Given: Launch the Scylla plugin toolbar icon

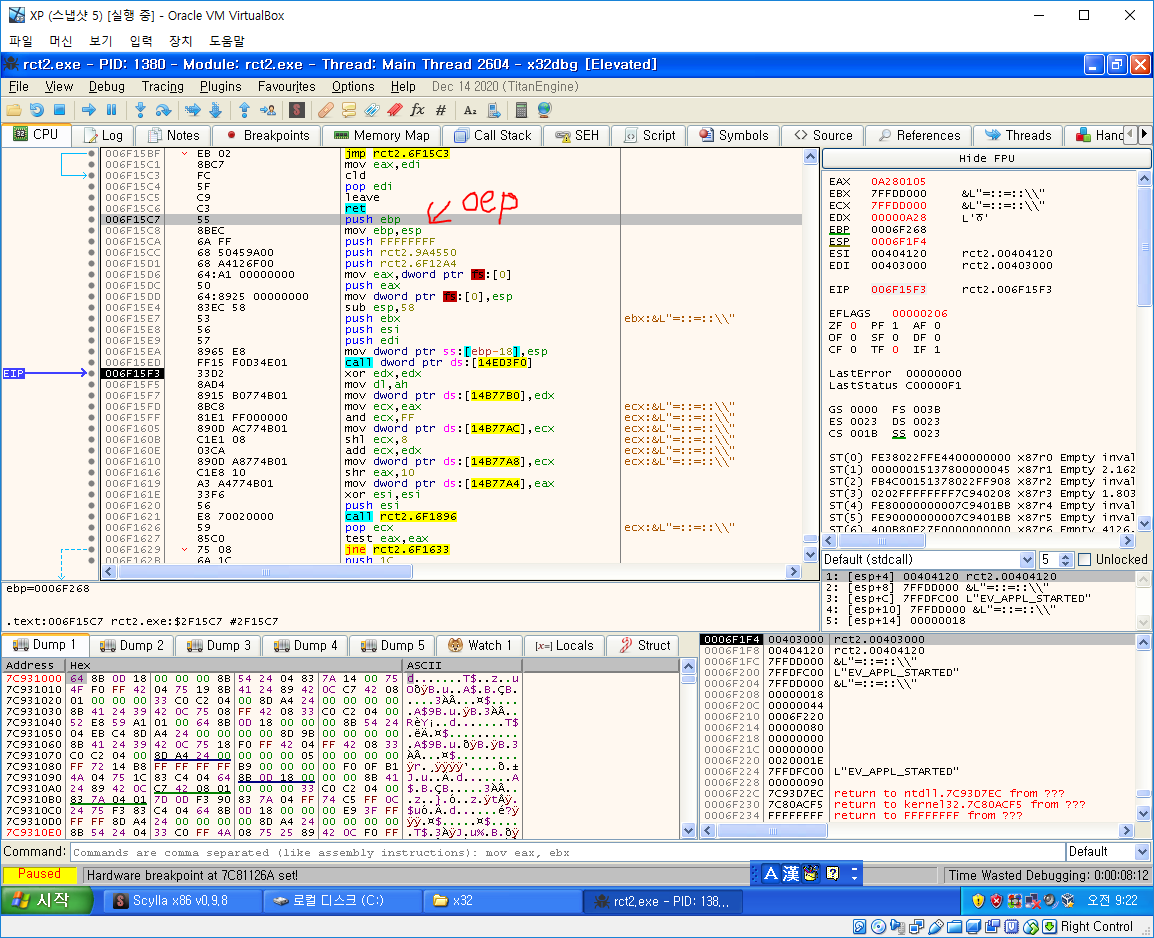Looking at the screenshot, I should [x=297, y=110].
